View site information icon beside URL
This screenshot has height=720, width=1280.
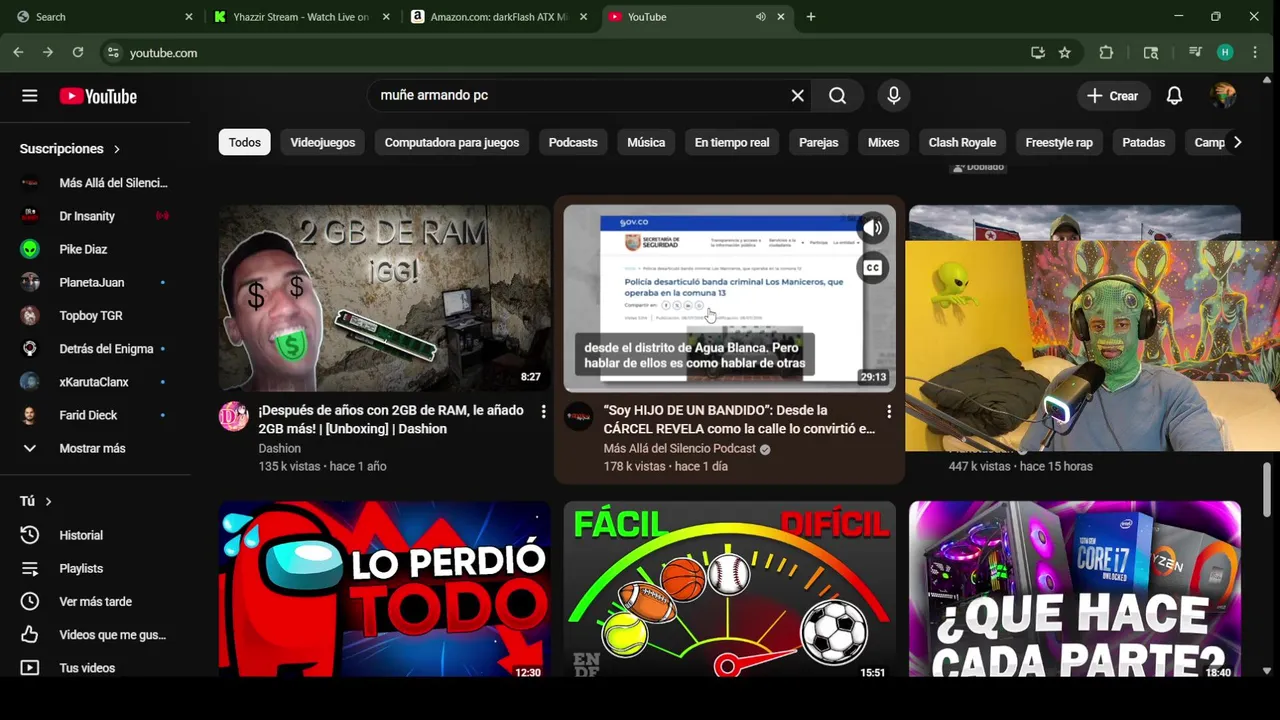pyautogui.click(x=113, y=52)
